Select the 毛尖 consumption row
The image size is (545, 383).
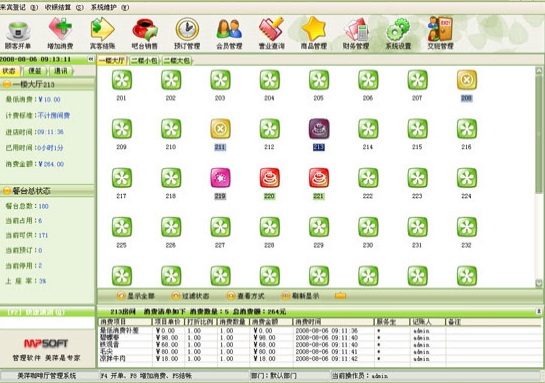319,352
